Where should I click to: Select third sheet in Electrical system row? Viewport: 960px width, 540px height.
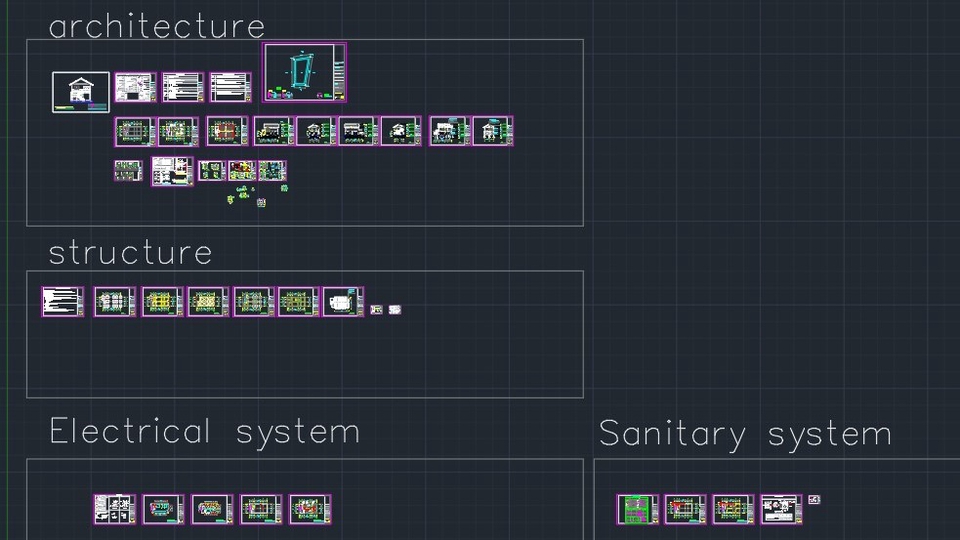pyautogui.click(x=212, y=509)
